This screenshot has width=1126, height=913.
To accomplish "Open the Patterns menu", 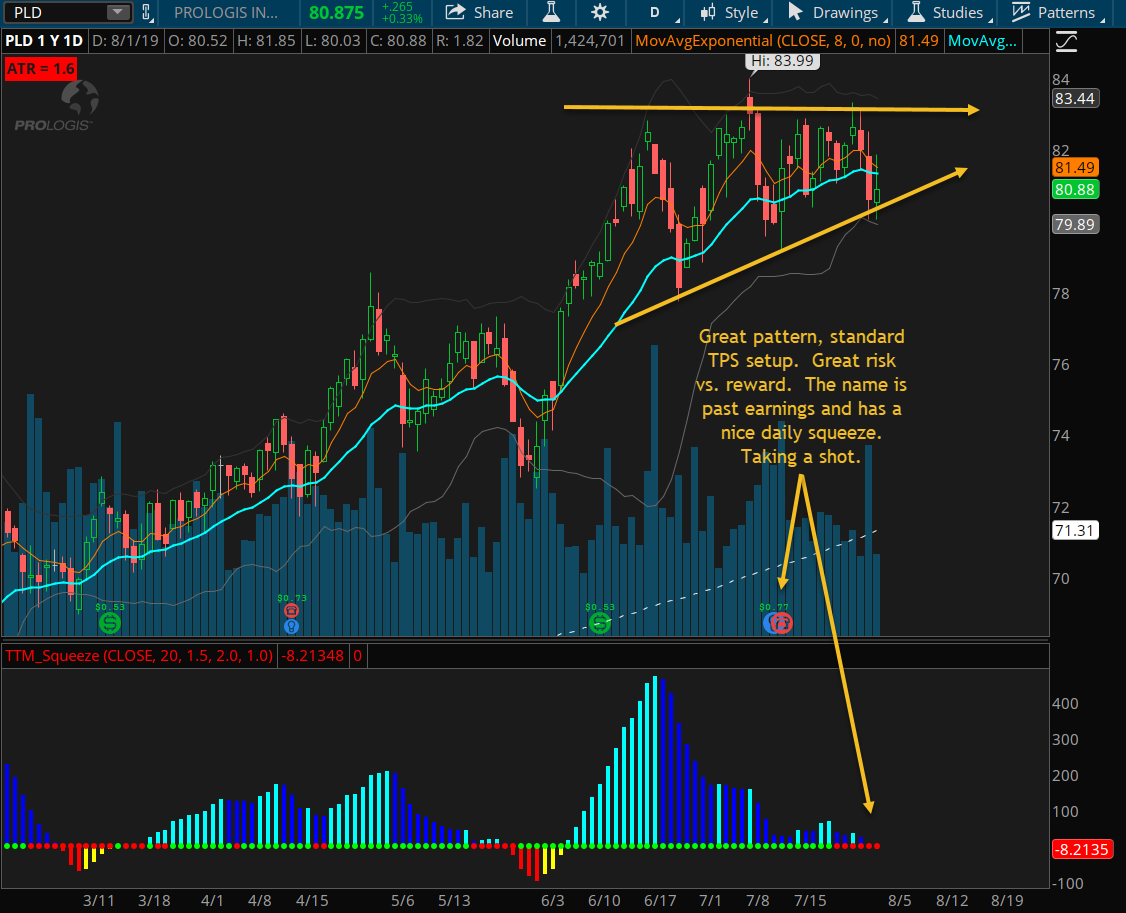I will (1058, 12).
